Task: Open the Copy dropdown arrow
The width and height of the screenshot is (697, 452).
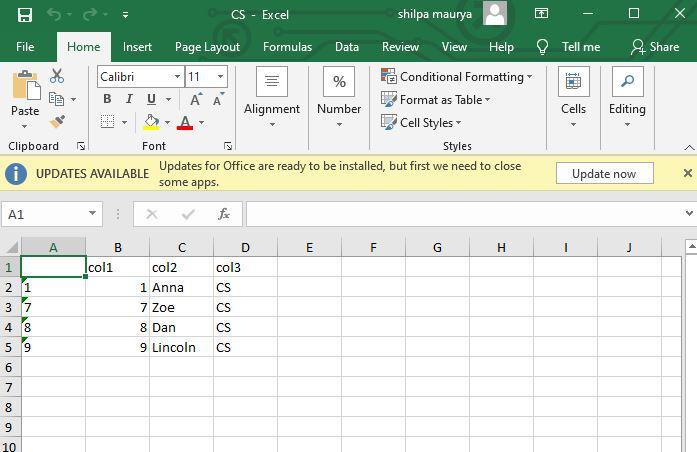Action: click(73, 100)
